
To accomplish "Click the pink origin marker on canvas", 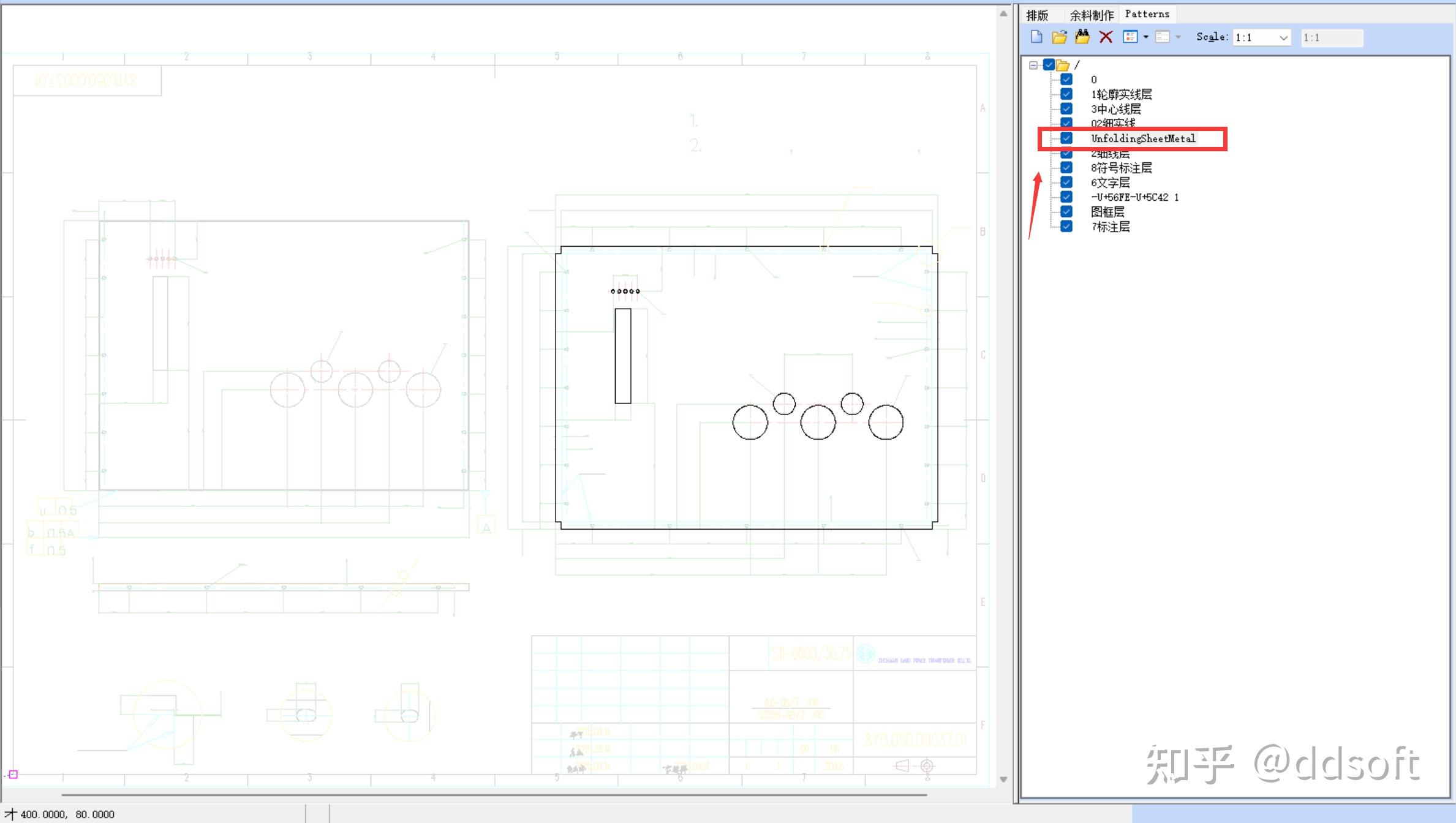I will pyautogui.click(x=13, y=774).
